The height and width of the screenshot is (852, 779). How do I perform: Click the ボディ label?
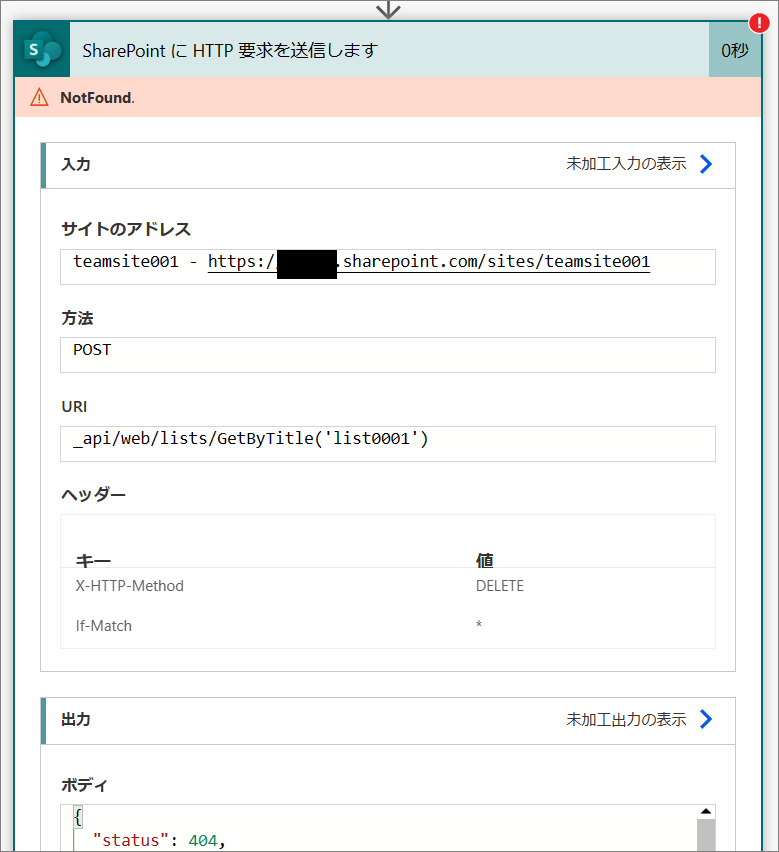click(85, 785)
